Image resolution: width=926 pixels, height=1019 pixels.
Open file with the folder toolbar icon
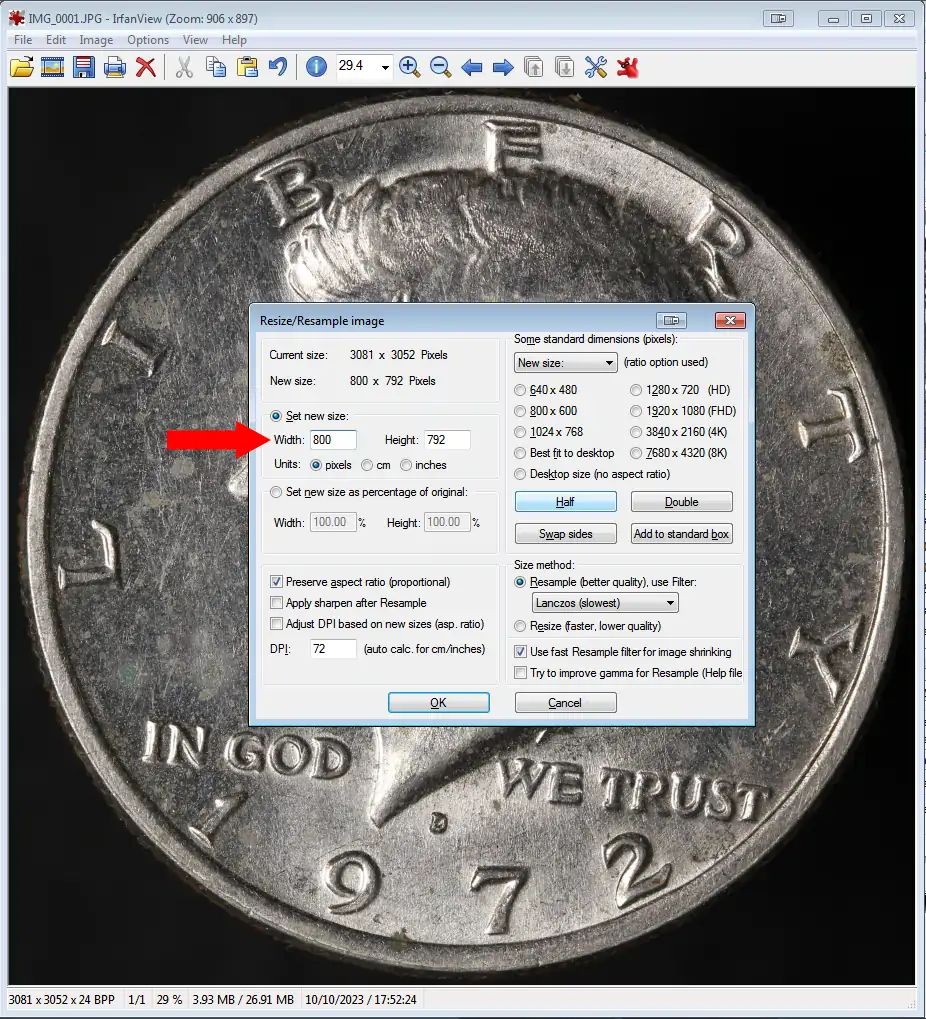tap(21, 67)
